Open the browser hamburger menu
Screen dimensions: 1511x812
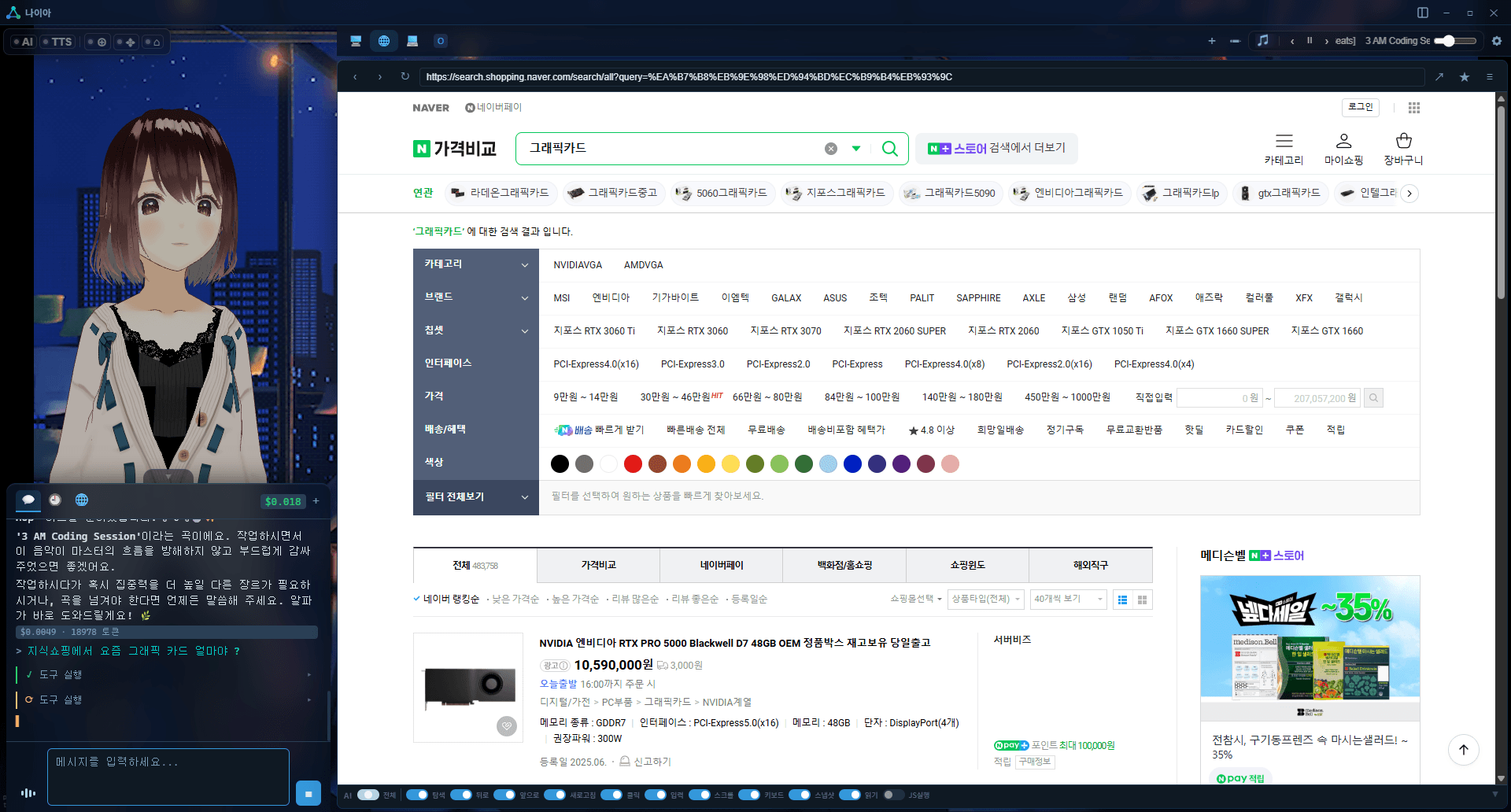point(1490,76)
